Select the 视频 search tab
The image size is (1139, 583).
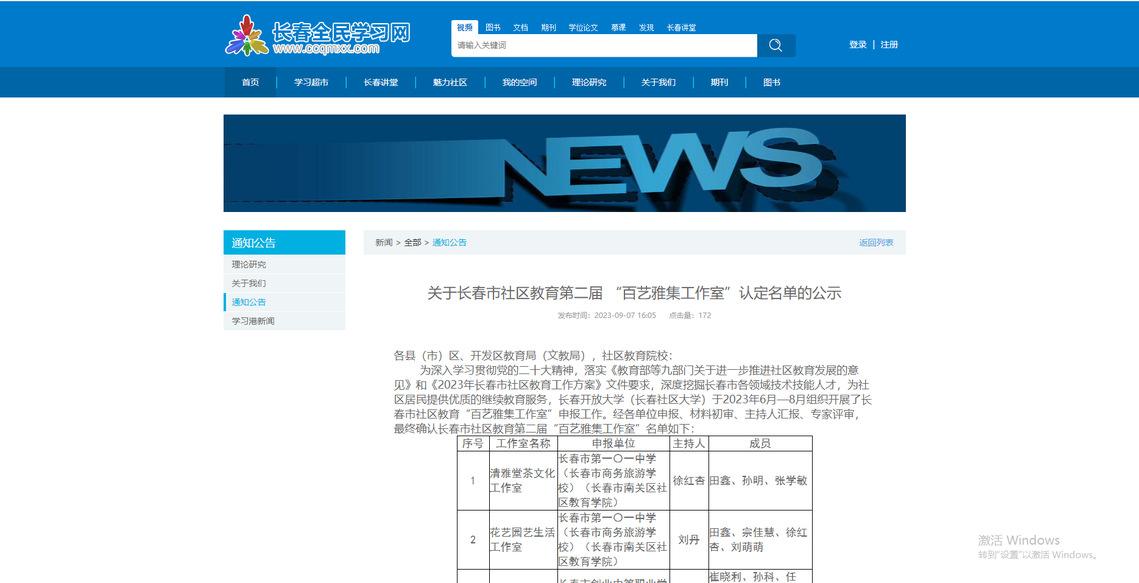pyautogui.click(x=465, y=27)
